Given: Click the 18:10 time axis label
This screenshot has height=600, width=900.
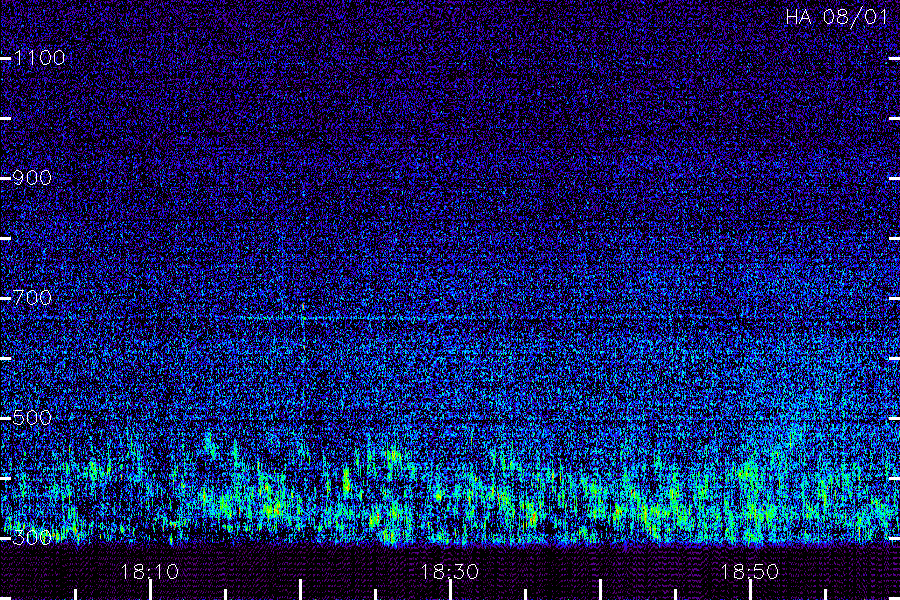Looking at the screenshot, I should point(150,571).
